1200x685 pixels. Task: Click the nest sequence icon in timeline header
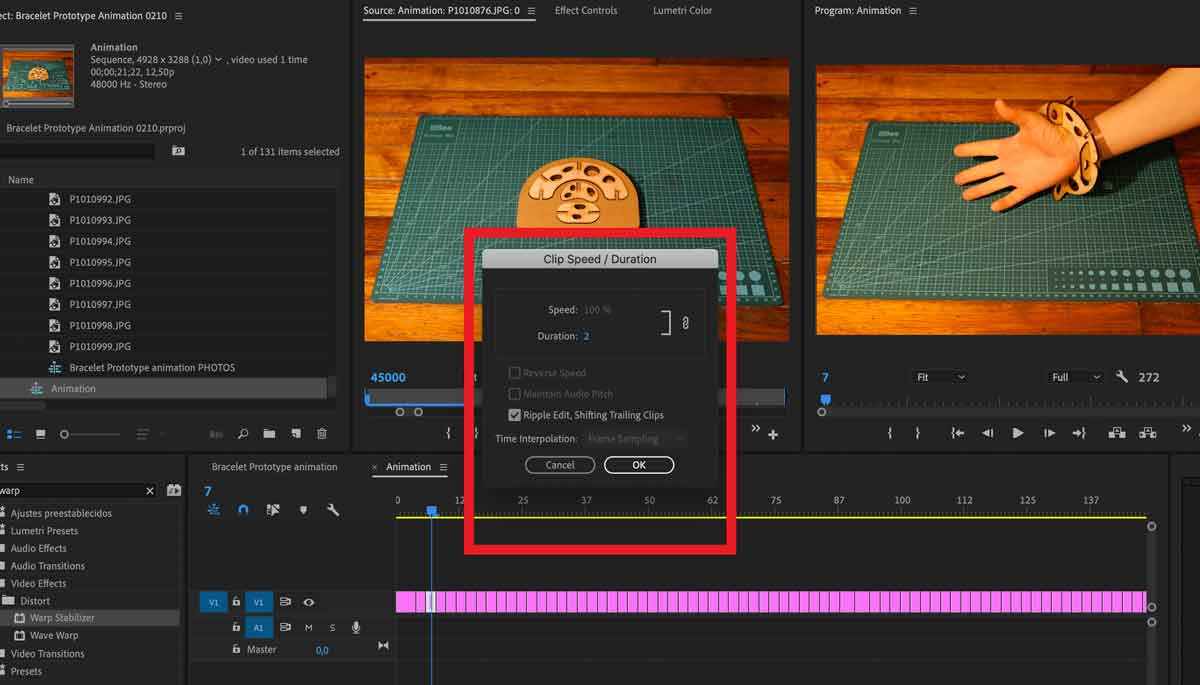pyautogui.click(x=214, y=510)
